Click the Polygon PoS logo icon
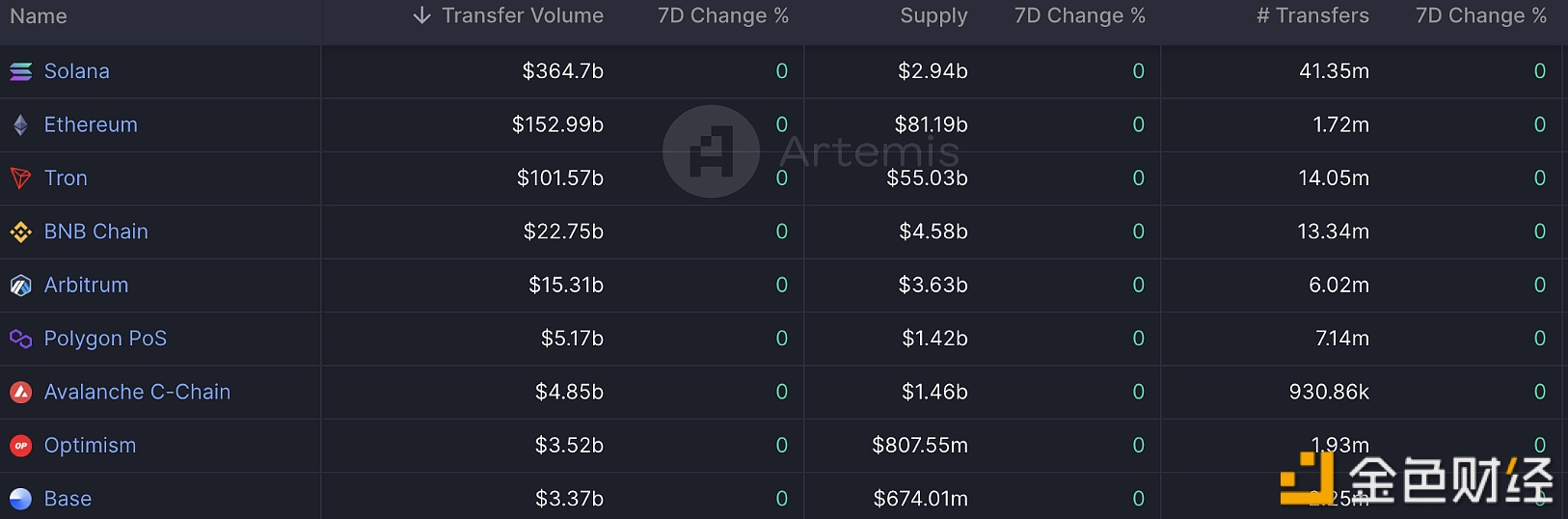Viewport: 1568px width, 519px height. pos(20,339)
